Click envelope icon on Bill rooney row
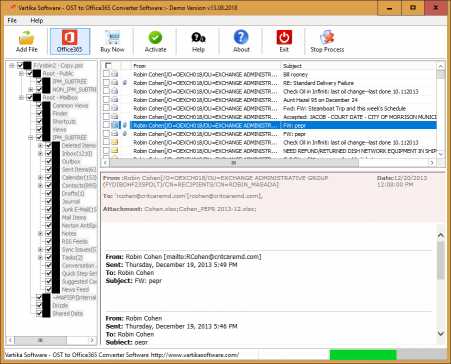451x364 pixels. pos(115,74)
